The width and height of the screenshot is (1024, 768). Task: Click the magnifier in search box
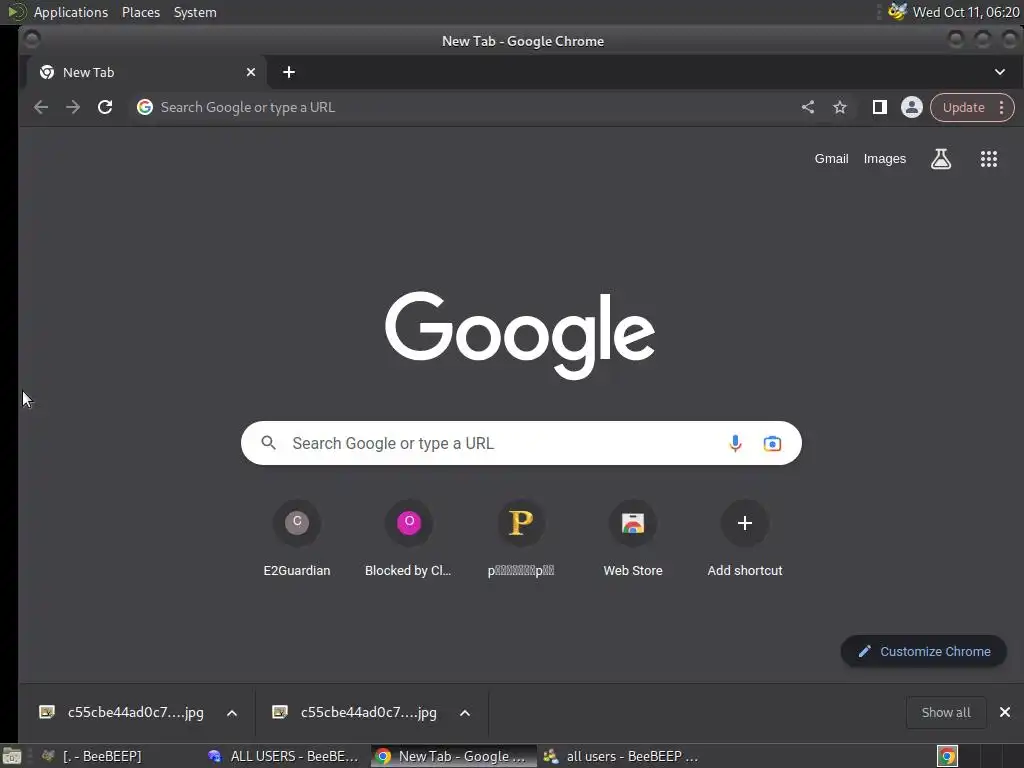tap(268, 443)
